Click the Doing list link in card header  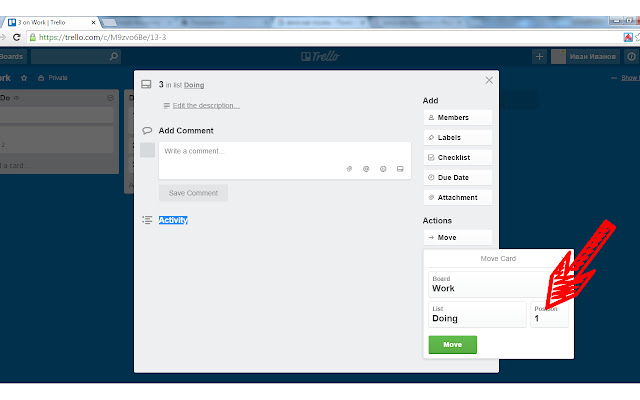[x=194, y=85]
